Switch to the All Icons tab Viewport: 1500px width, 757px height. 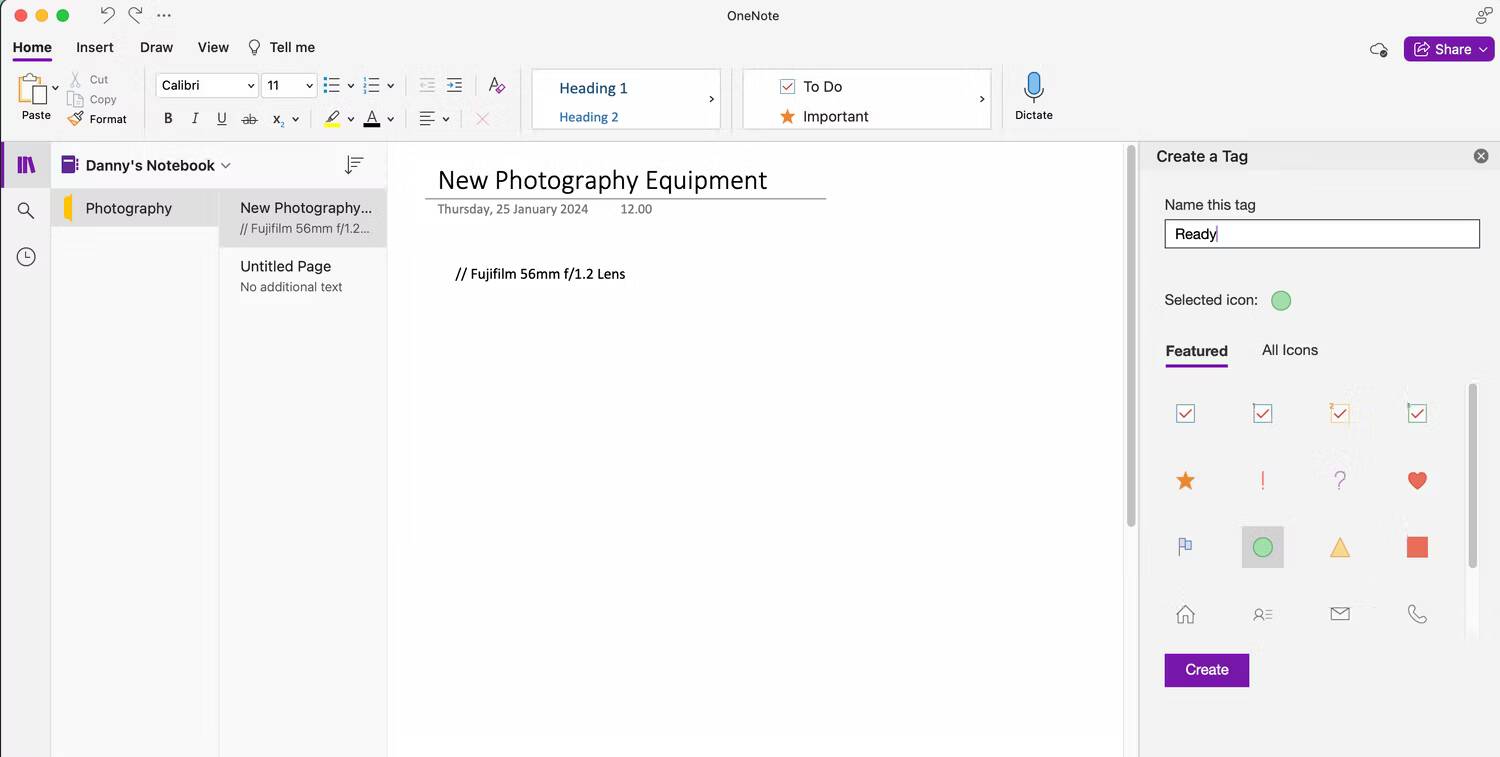(1289, 350)
